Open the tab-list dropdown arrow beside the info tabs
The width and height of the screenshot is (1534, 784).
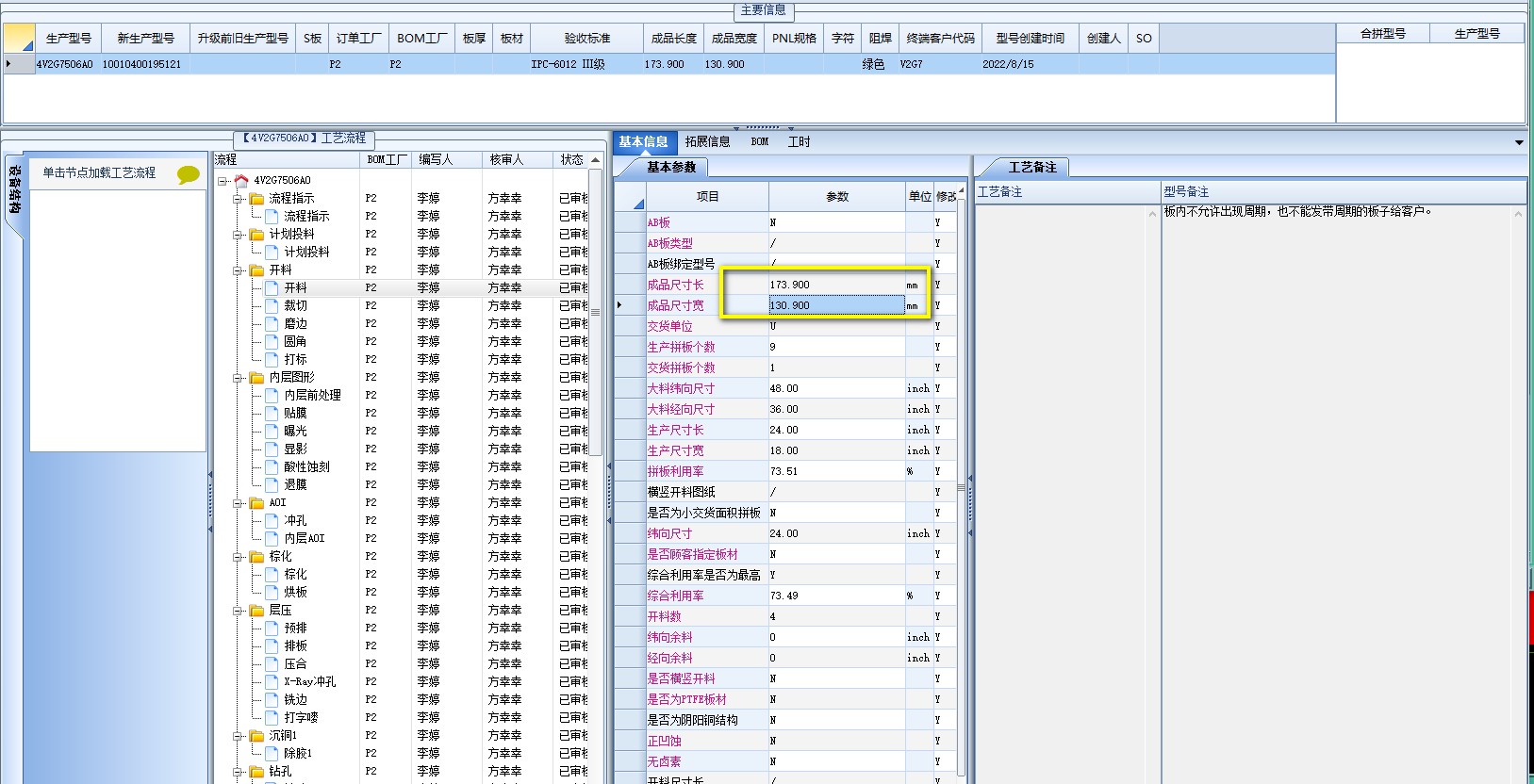pyautogui.click(x=1519, y=142)
